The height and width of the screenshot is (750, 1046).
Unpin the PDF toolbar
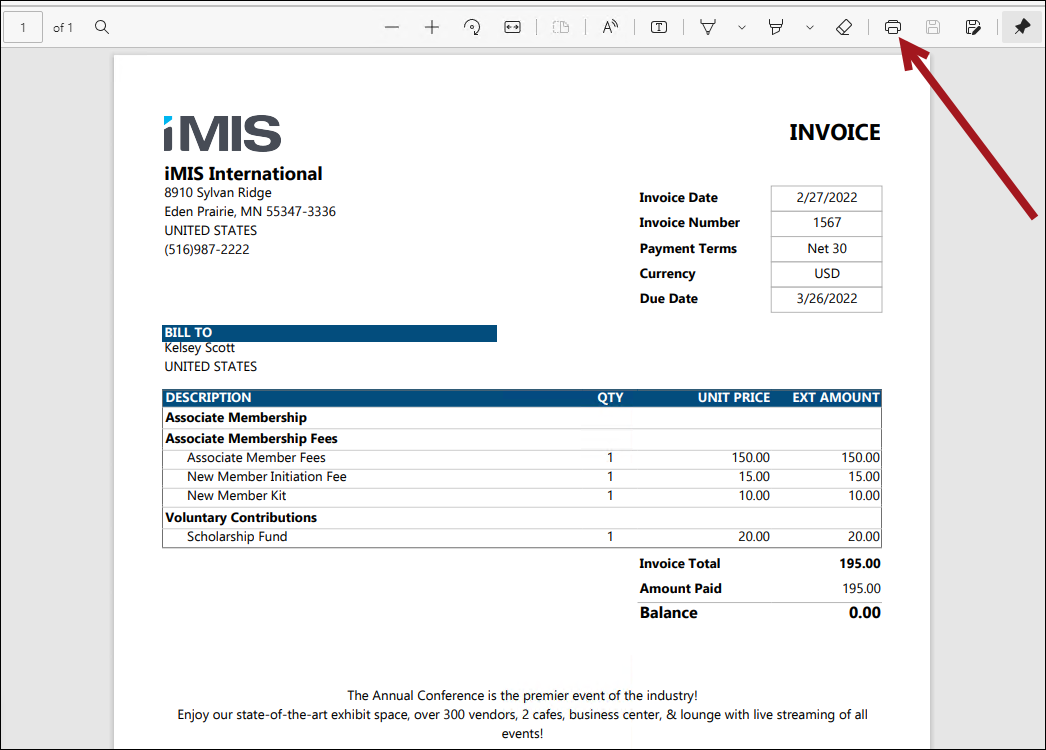coord(1022,27)
